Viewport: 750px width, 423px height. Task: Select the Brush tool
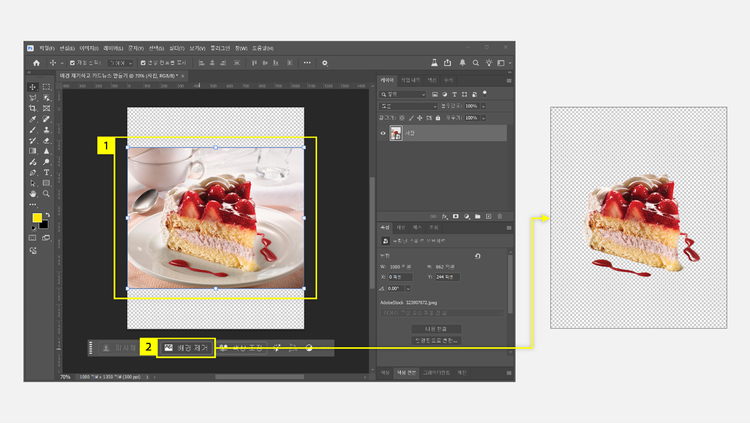click(x=33, y=130)
